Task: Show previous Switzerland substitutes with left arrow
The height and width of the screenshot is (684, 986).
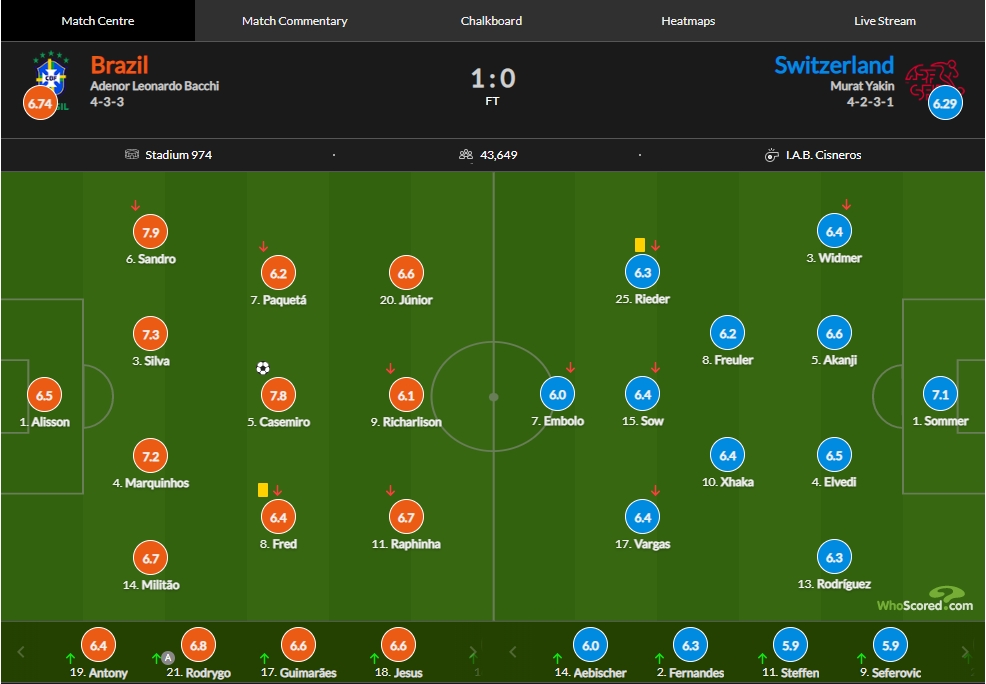Action: tap(513, 652)
